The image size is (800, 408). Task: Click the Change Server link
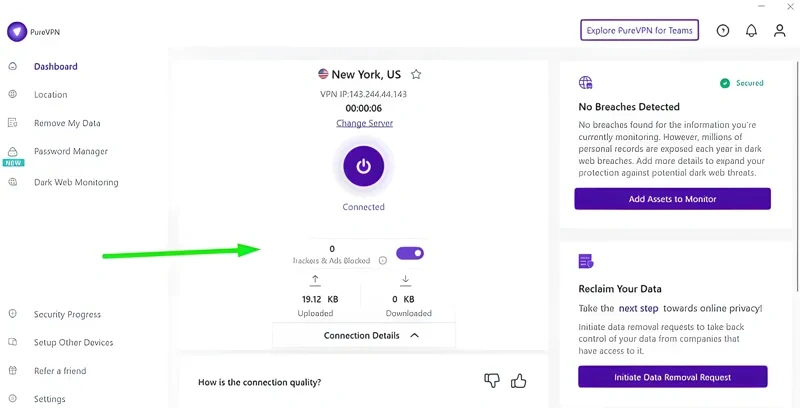click(364, 123)
